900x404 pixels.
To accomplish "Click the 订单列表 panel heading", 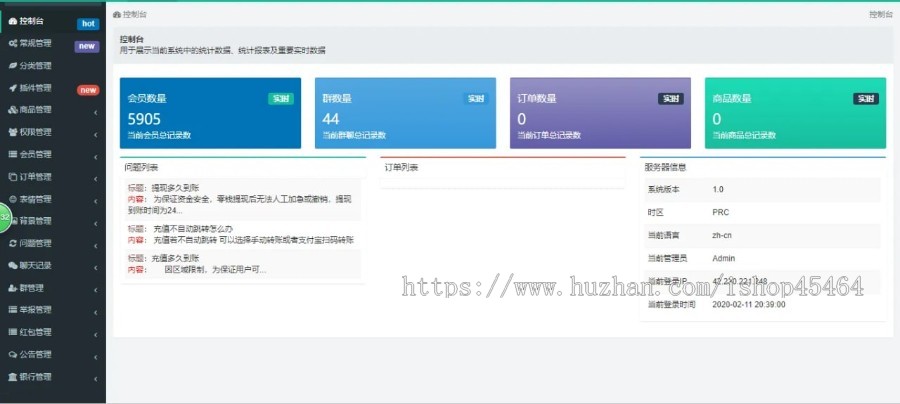I will (x=401, y=168).
